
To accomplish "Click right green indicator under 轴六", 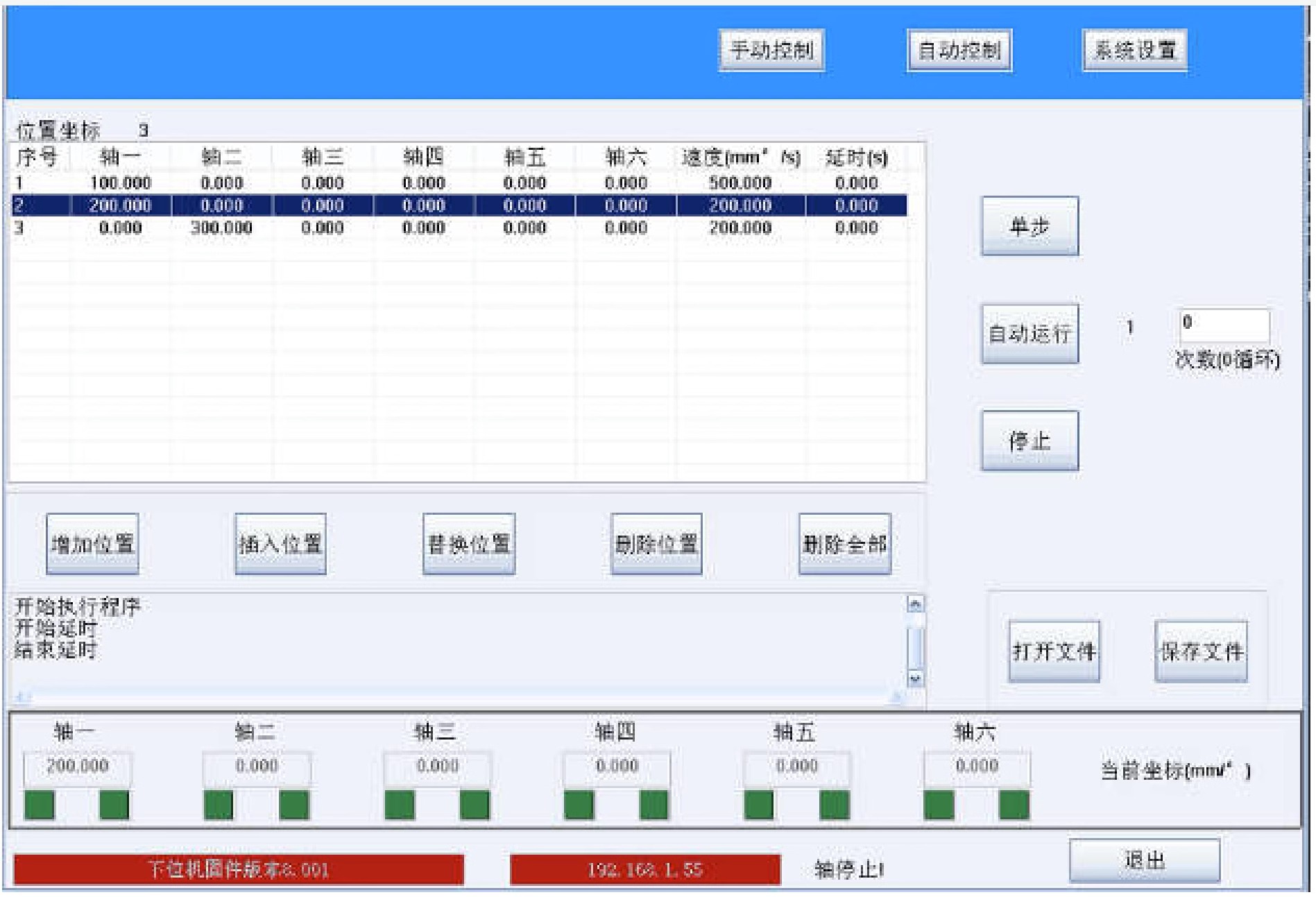I will [x=1014, y=805].
